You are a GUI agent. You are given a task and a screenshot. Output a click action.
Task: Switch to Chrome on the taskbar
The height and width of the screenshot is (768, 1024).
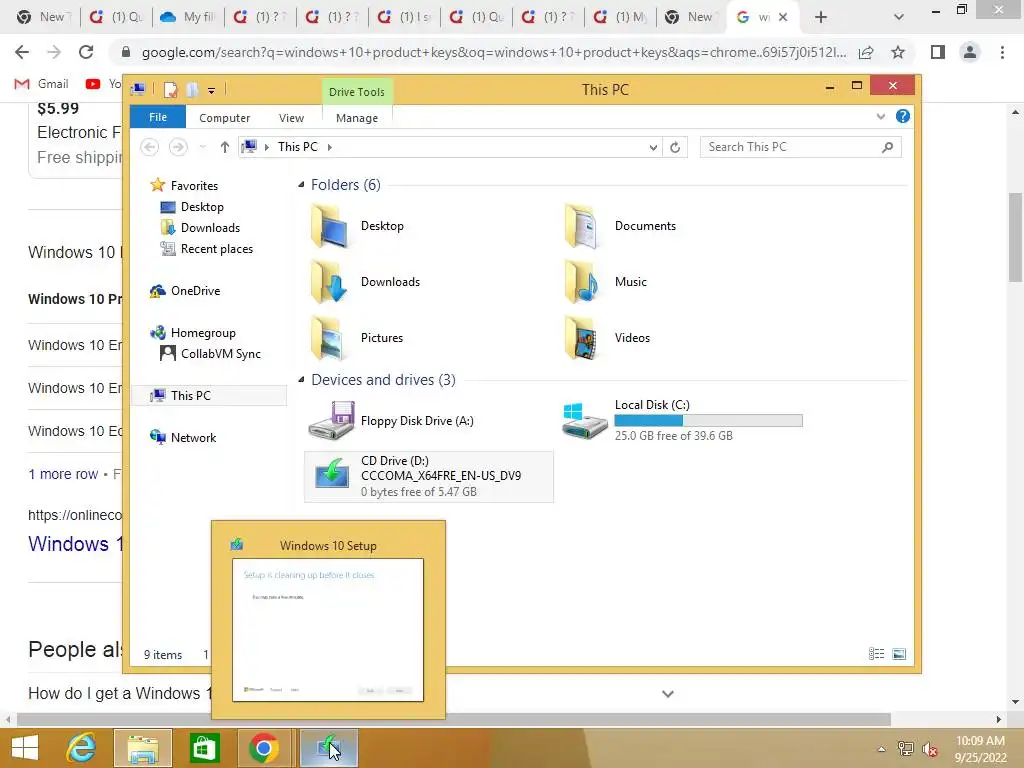pos(264,748)
